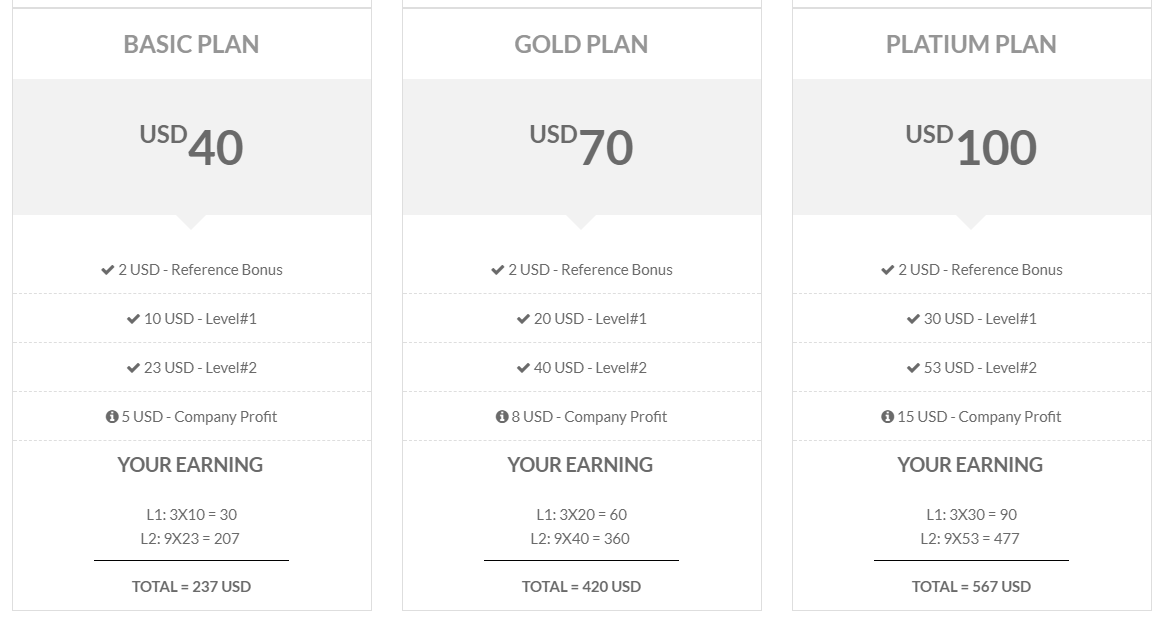The width and height of the screenshot is (1168, 617).
Task: Click info icon beside 15 USD Company Profit
Action: pyautogui.click(x=887, y=417)
